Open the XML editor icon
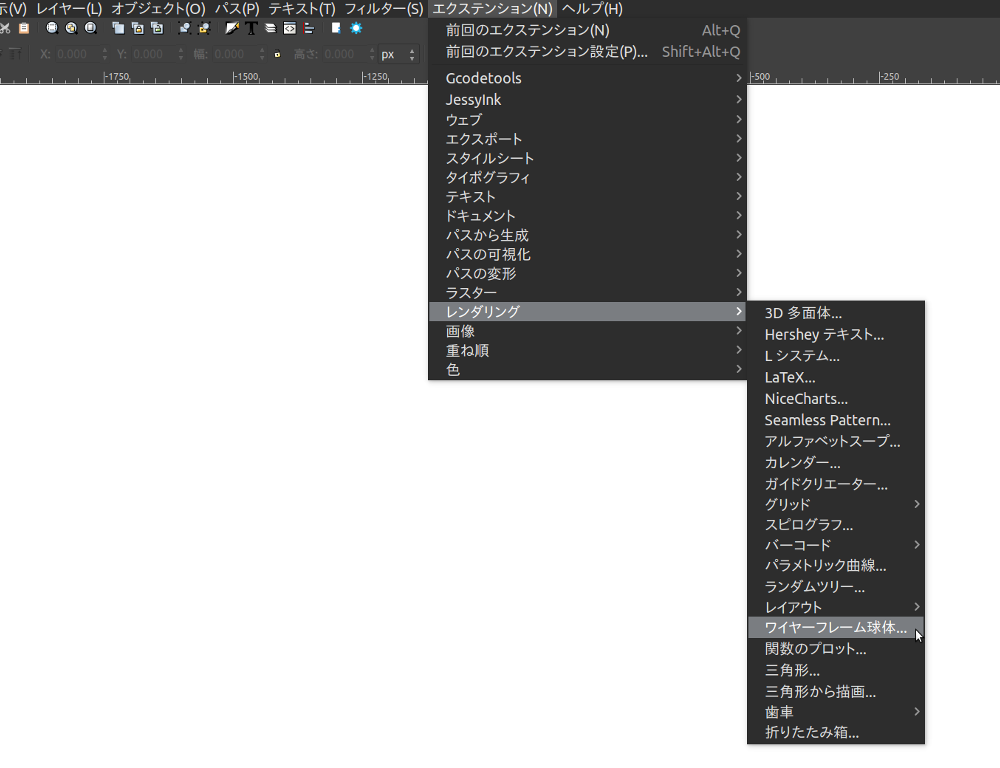This screenshot has height=768, width=1000. pyautogui.click(x=290, y=28)
